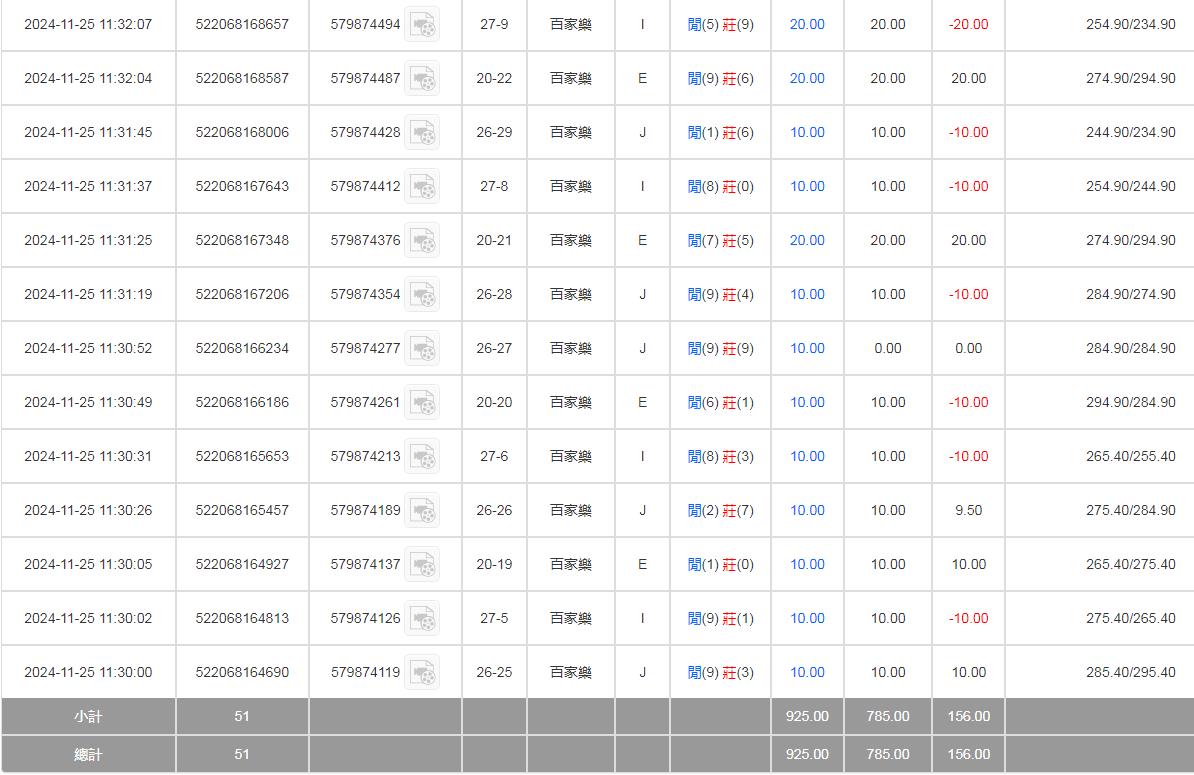Image resolution: width=1194 pixels, height=775 pixels.
Task: Open video replay icon for round 579874494
Action: pos(422,24)
